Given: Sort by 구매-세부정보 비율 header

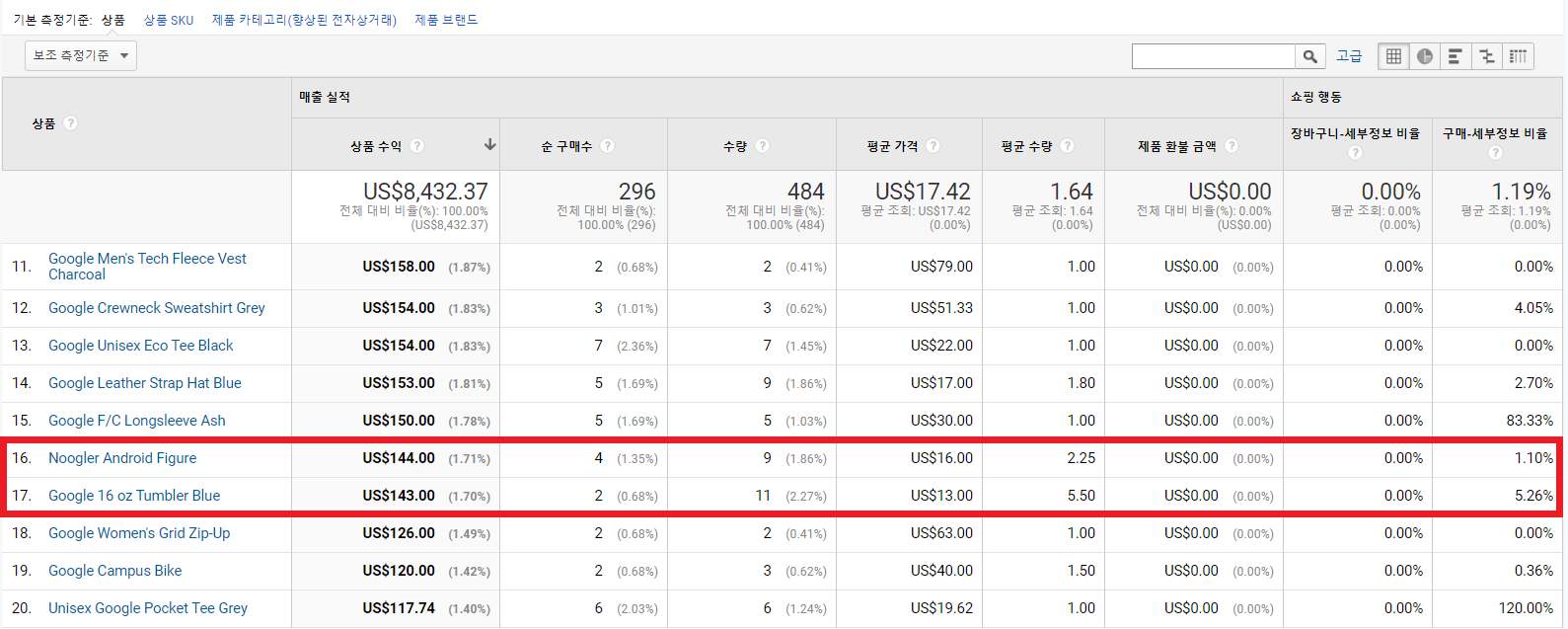Looking at the screenshot, I should [x=1495, y=133].
